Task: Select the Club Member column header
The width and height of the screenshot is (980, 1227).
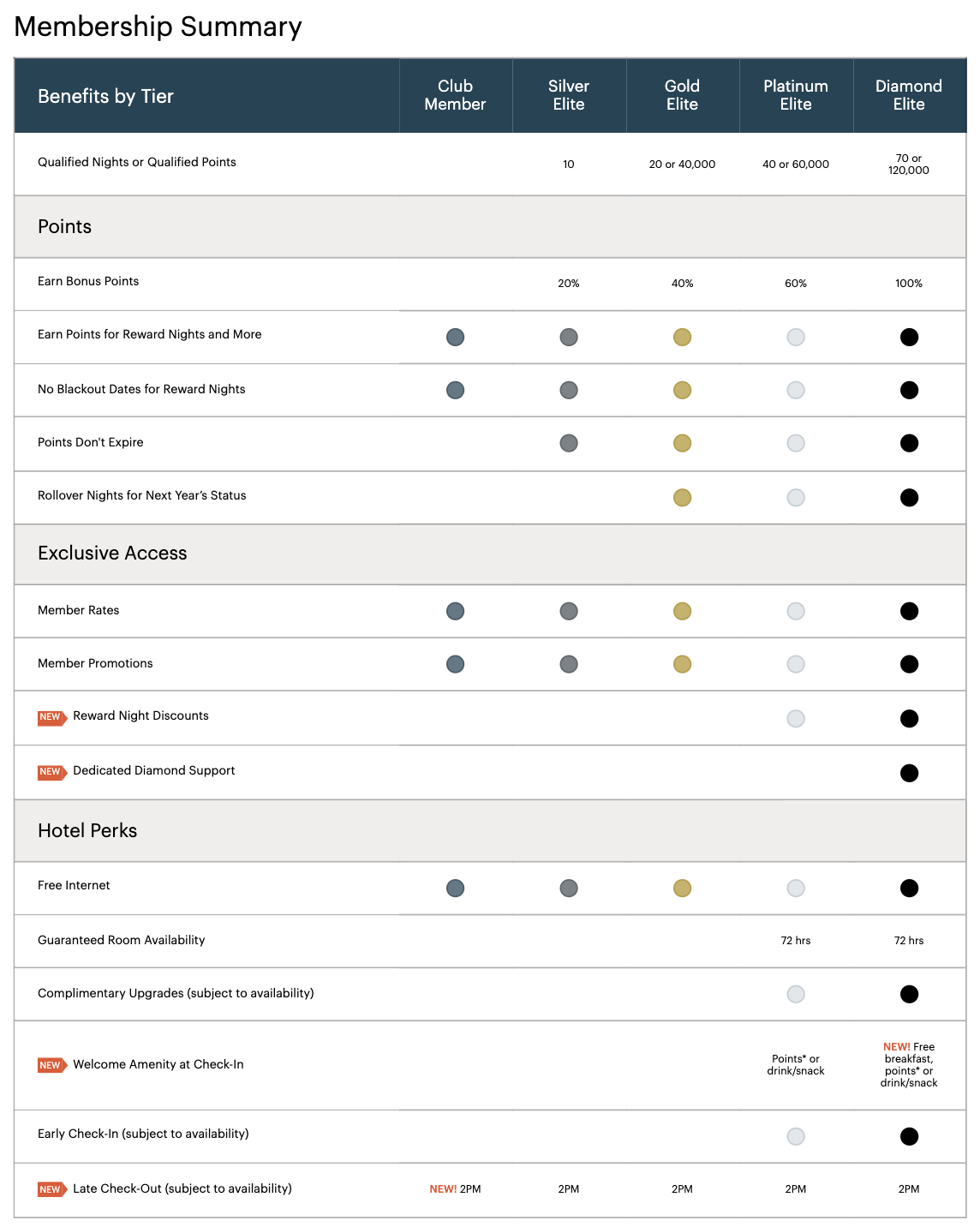Action: click(455, 95)
